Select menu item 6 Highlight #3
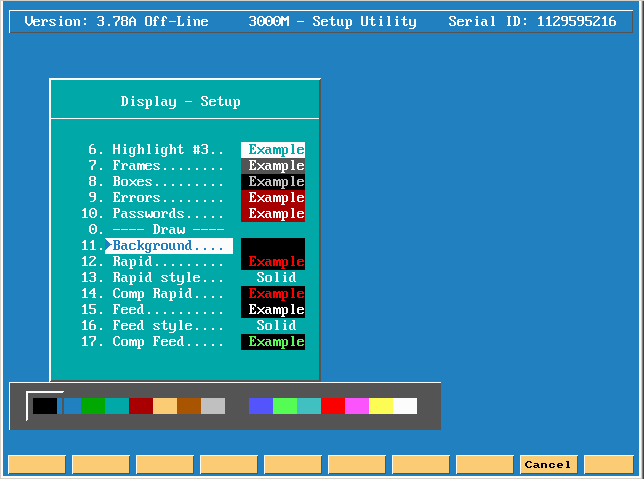The width and height of the screenshot is (644, 479). (156, 150)
